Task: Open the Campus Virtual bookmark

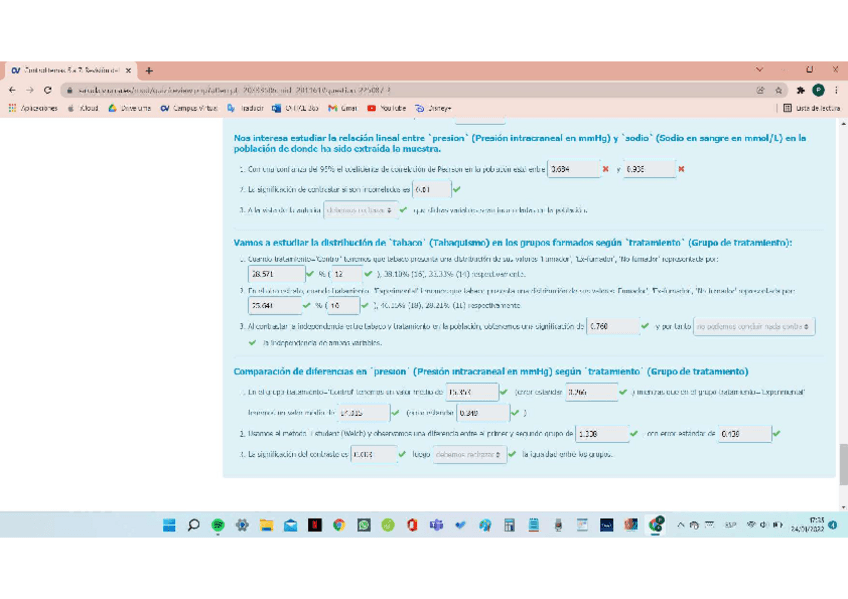Action: tap(188, 108)
